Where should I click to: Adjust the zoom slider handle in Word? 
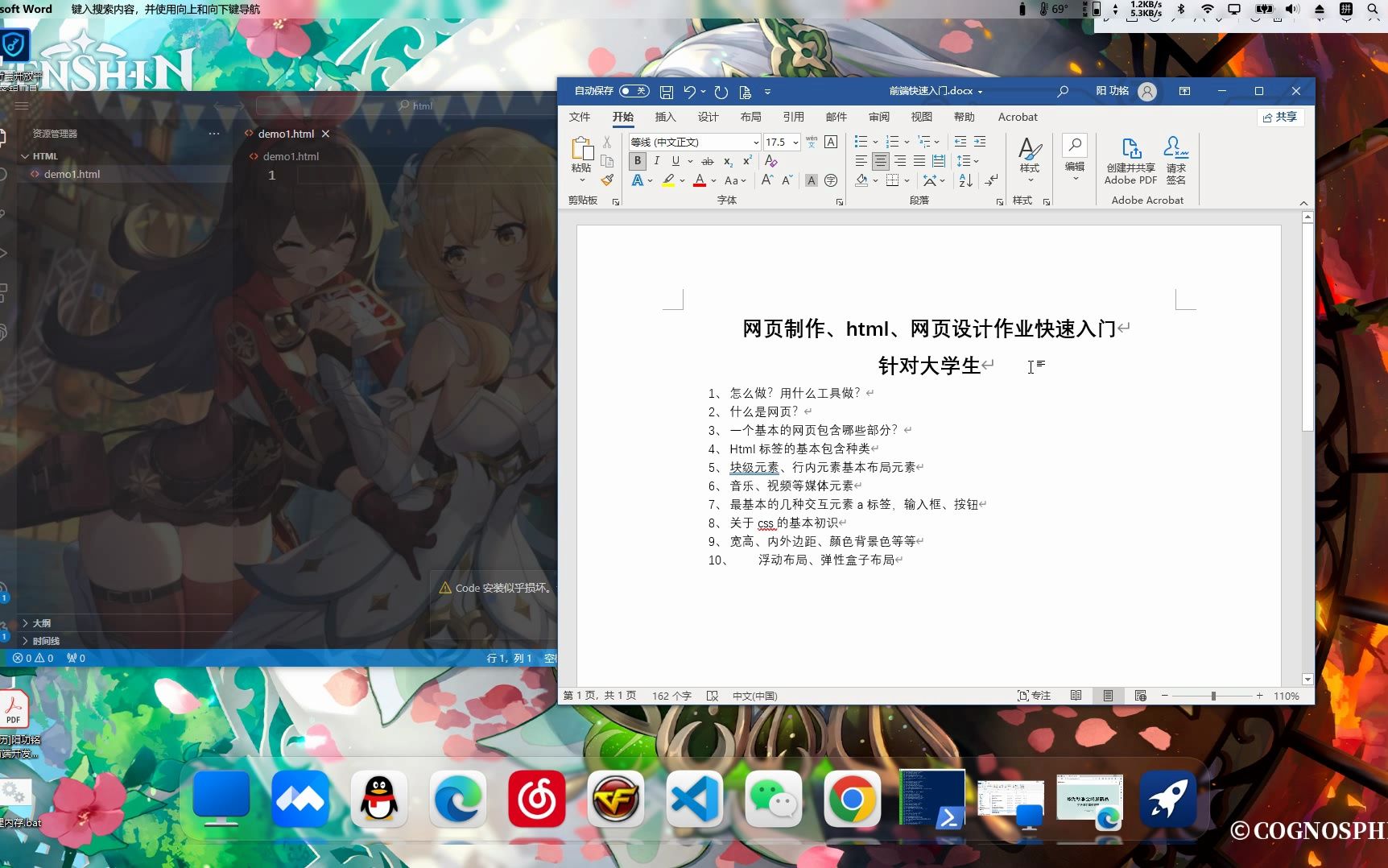1213,696
